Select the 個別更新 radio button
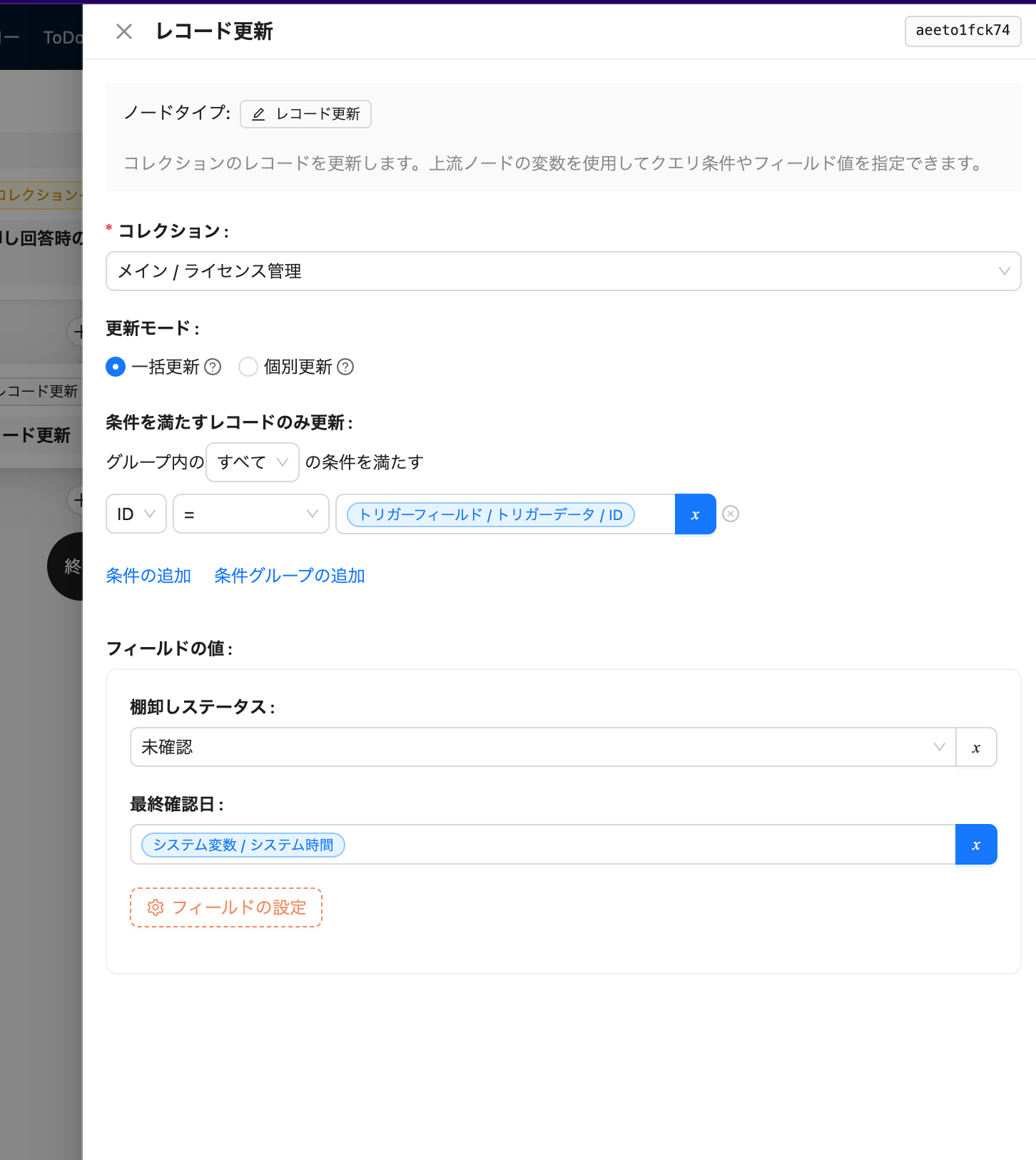This screenshot has height=1160, width=1036. pos(248,367)
